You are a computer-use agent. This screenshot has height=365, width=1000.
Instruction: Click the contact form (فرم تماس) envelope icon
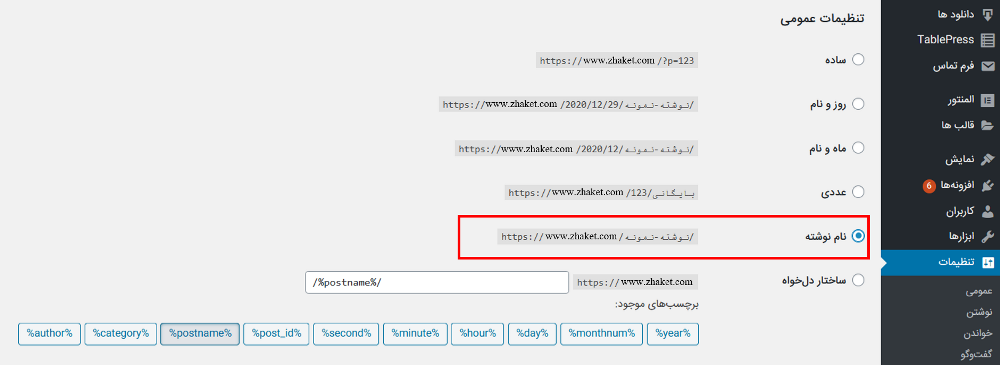tap(987, 66)
